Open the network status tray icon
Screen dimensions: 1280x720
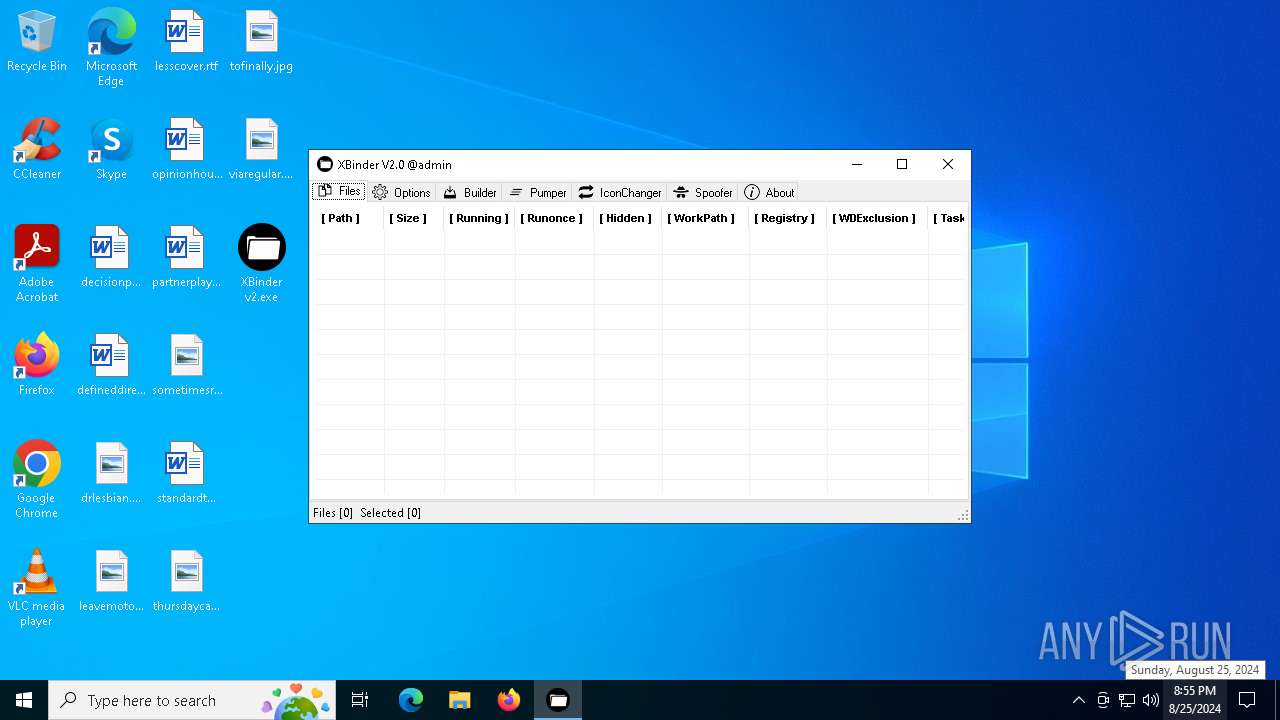(1127, 700)
